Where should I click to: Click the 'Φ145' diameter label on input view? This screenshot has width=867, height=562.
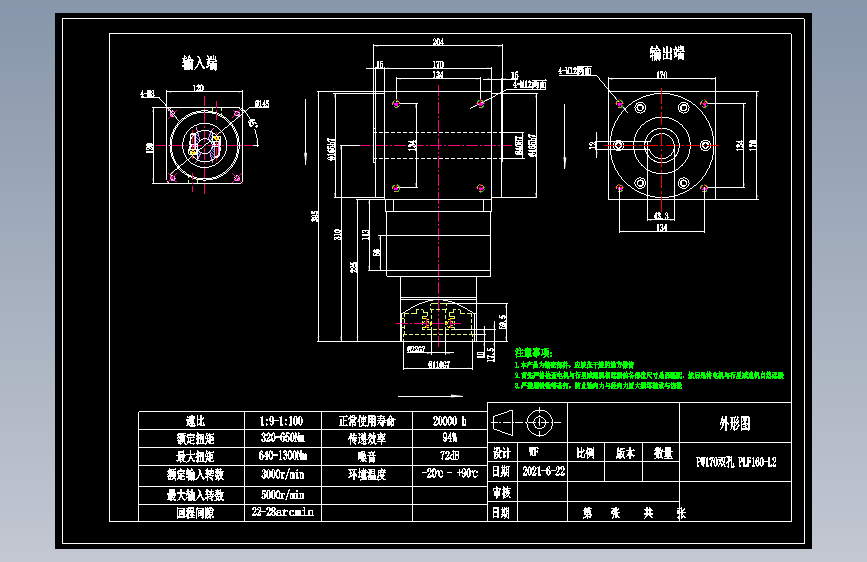(262, 103)
